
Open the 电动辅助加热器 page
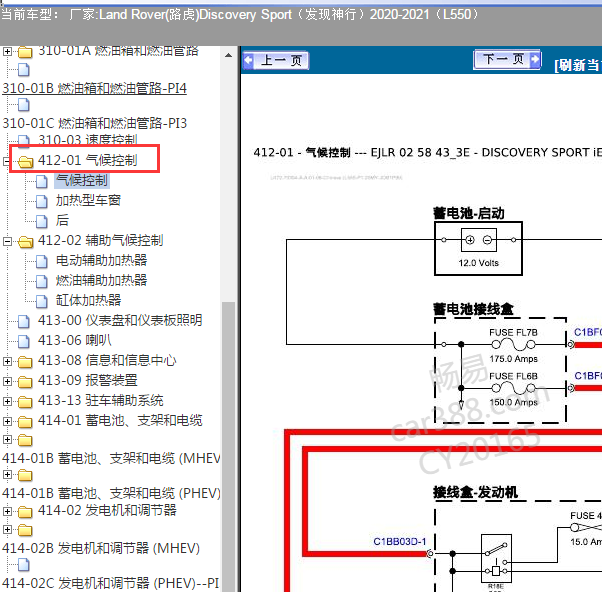[x=101, y=260]
